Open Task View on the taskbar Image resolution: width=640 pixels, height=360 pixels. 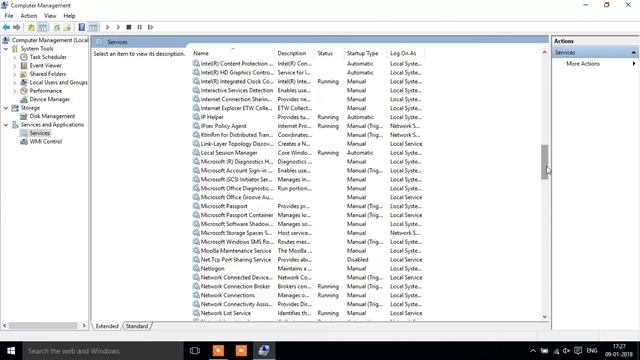(x=195, y=351)
